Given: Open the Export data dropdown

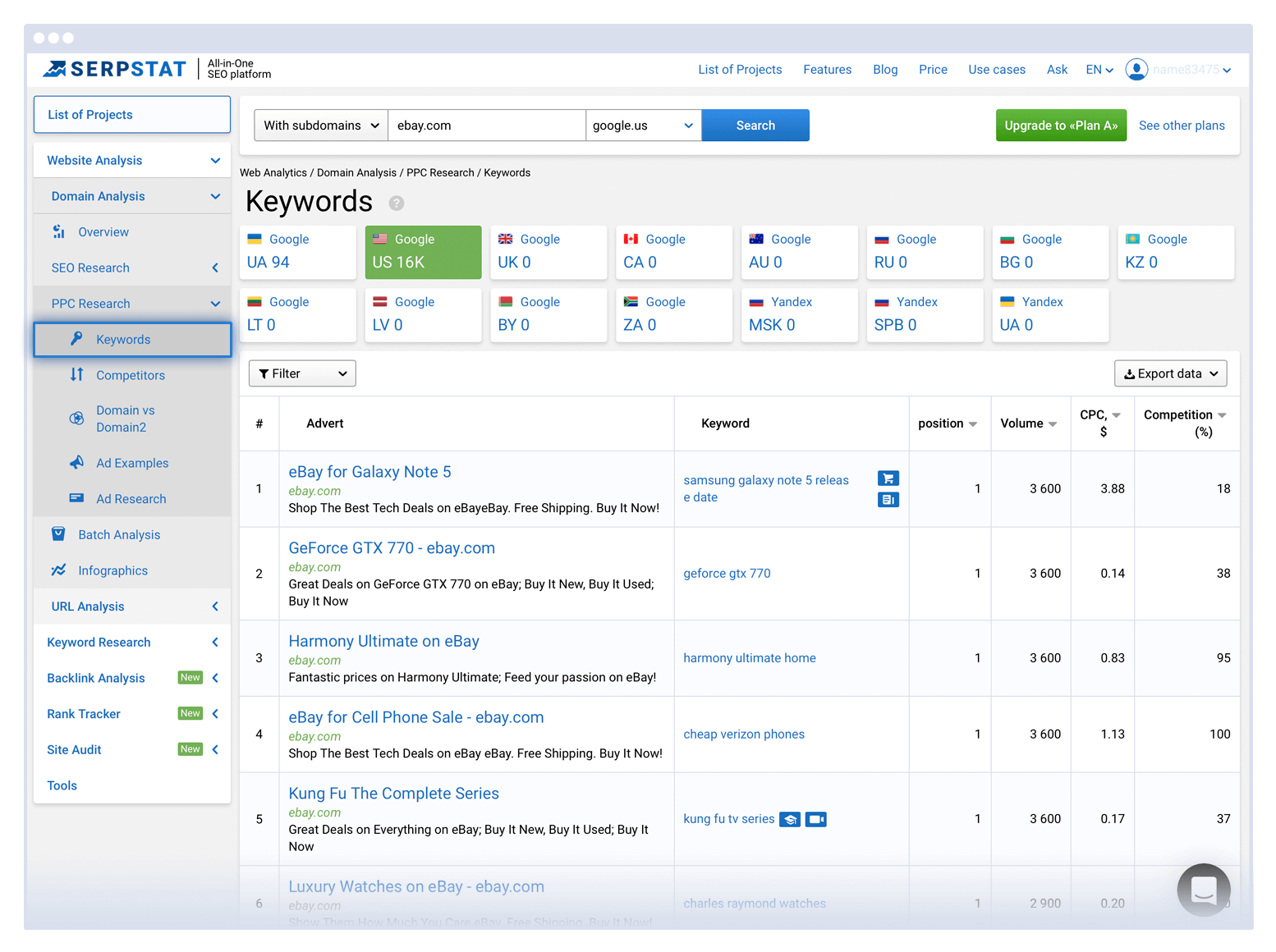Looking at the screenshot, I should (1171, 373).
